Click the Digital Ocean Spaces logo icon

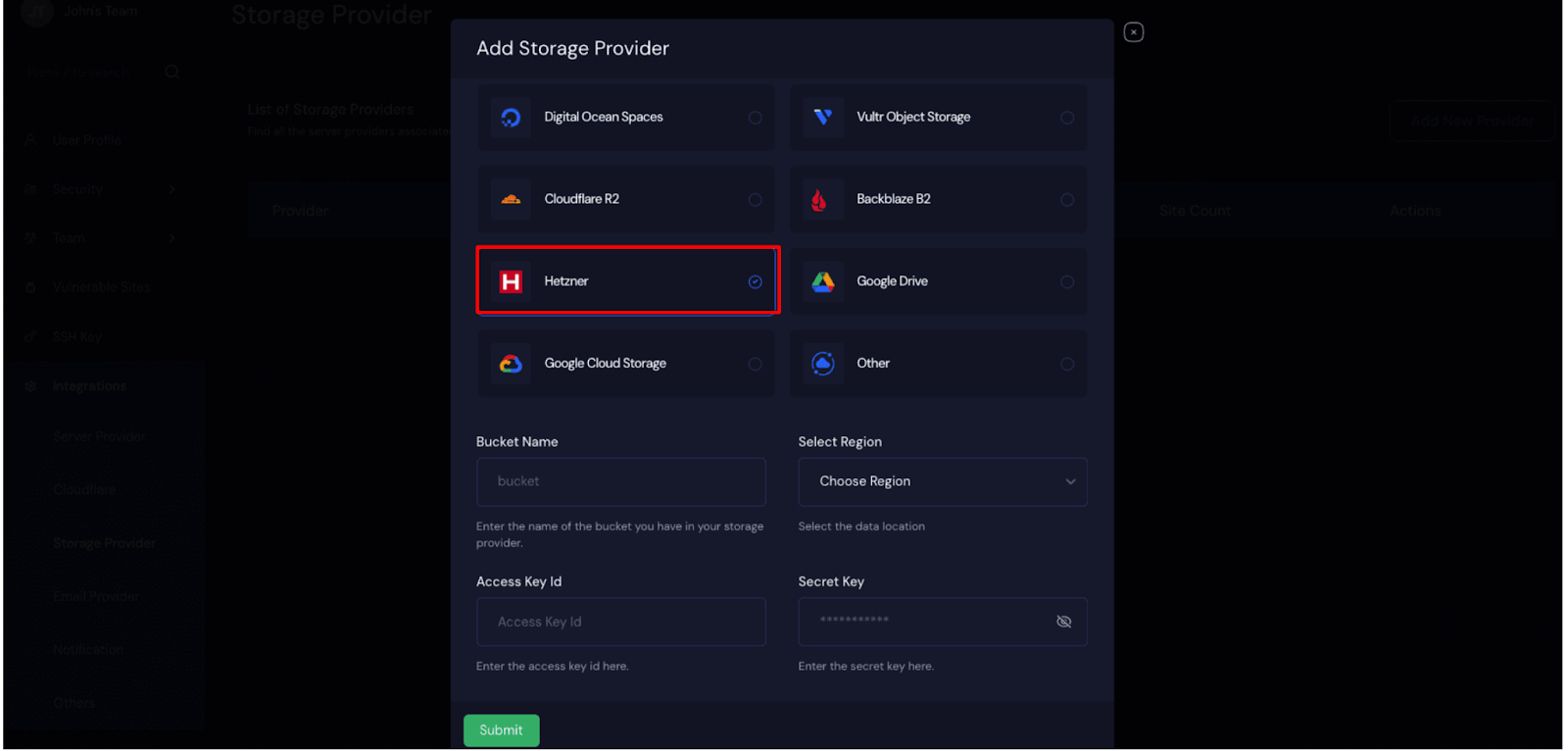click(x=511, y=118)
